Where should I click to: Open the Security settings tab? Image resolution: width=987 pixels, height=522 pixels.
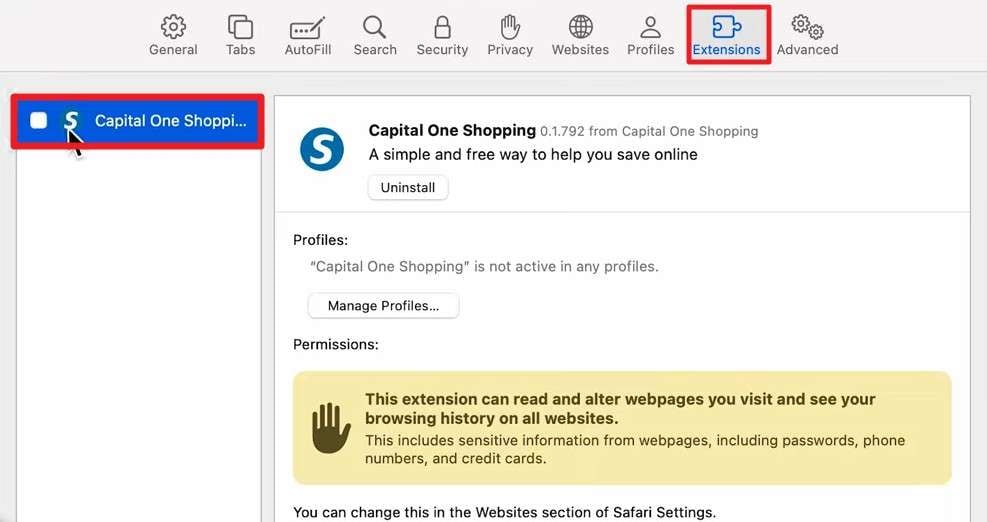coord(442,35)
